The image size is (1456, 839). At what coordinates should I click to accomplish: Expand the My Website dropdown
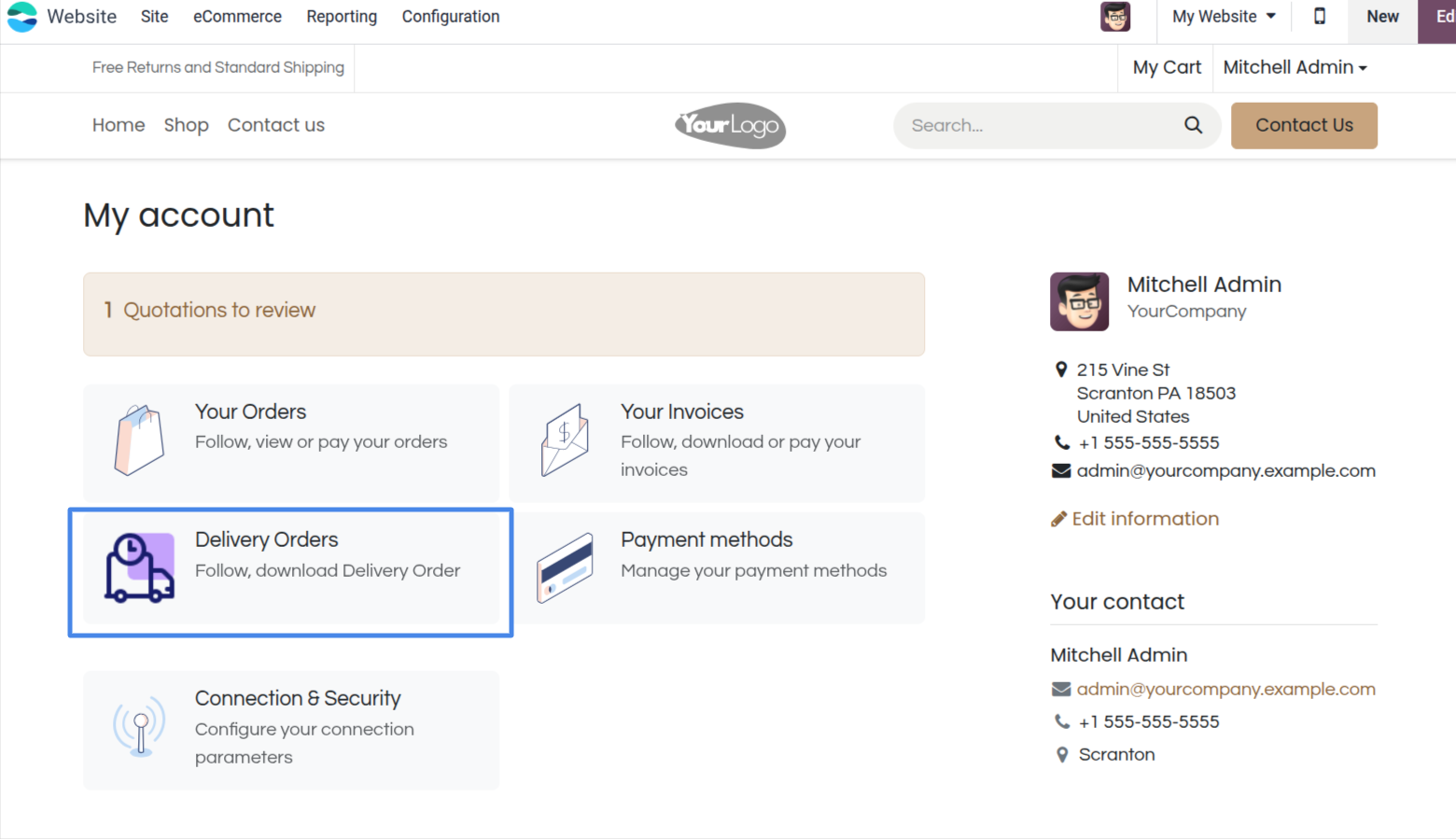[x=1224, y=17]
